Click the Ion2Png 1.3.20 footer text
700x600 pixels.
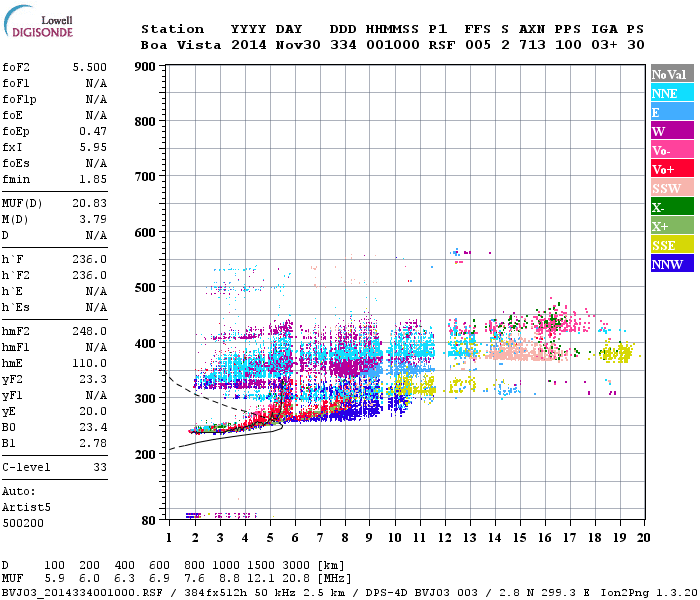pyautogui.click(x=649, y=593)
